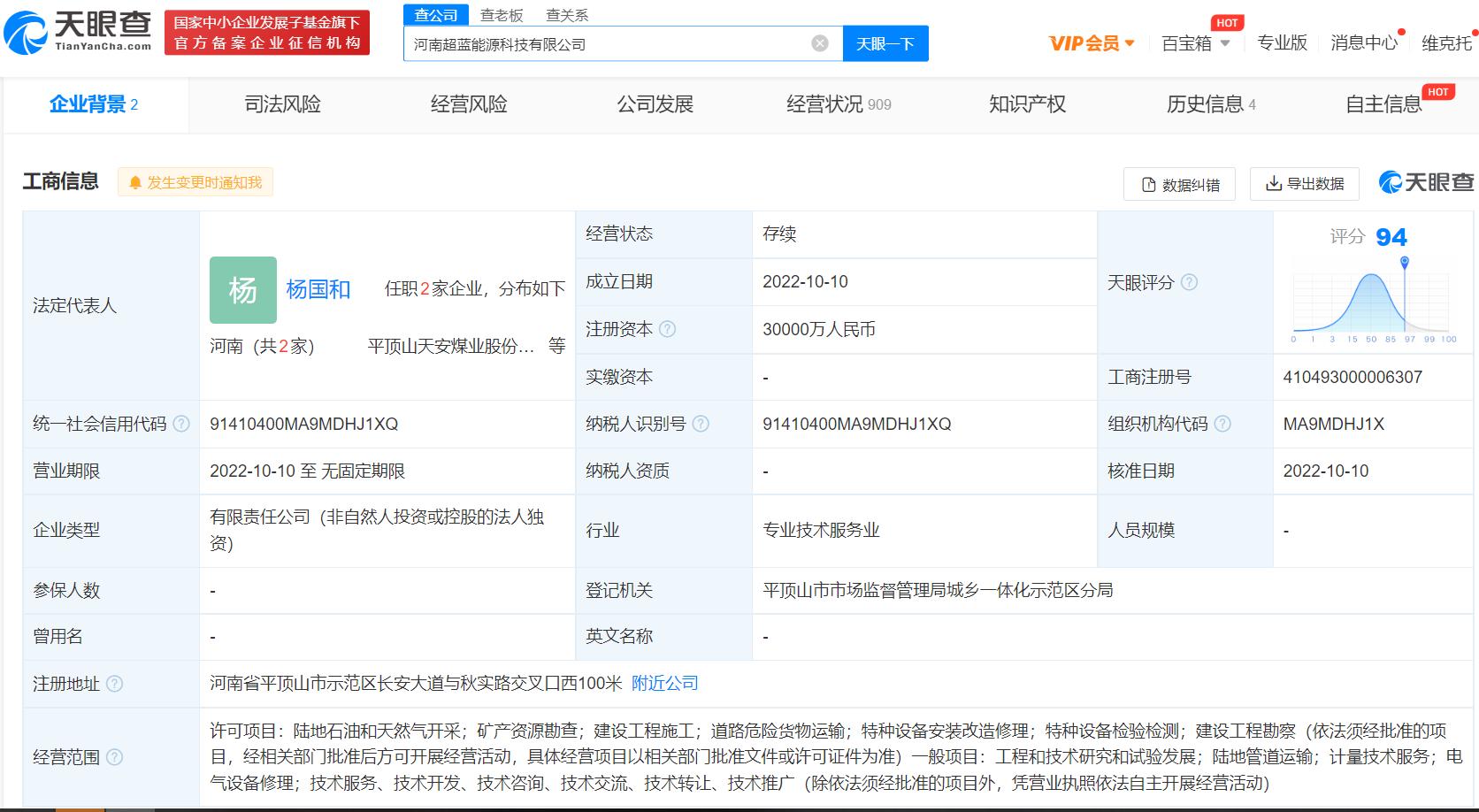Click the 30000万人民币 registered capital value
This screenshot has width=1479, height=812.
pos(819,329)
